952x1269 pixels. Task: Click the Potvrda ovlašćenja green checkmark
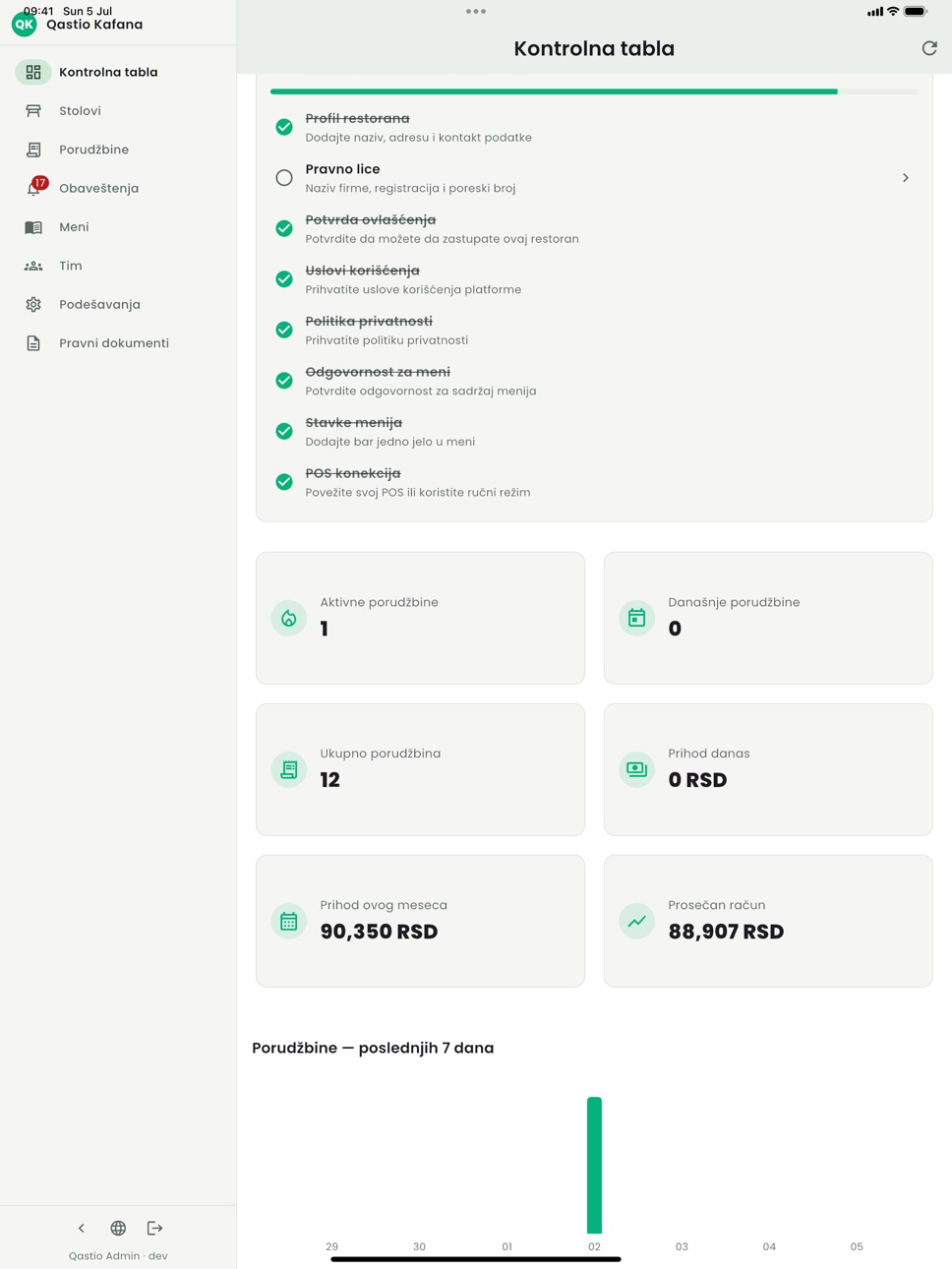coord(284,228)
